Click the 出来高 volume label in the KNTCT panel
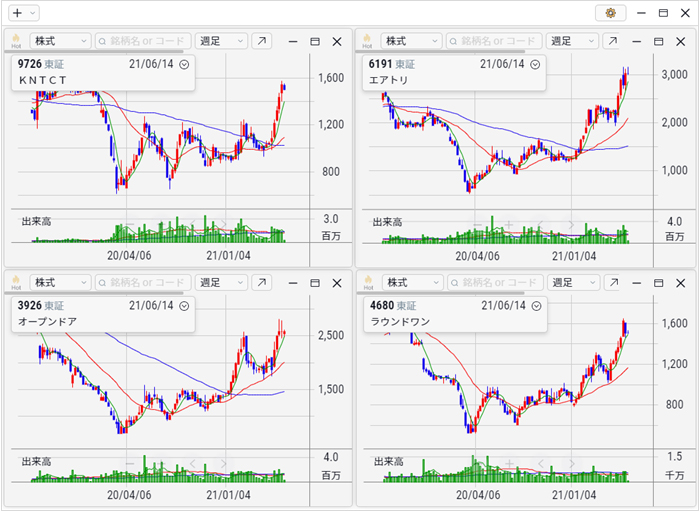This screenshot has height=511, width=700. [x=36, y=221]
